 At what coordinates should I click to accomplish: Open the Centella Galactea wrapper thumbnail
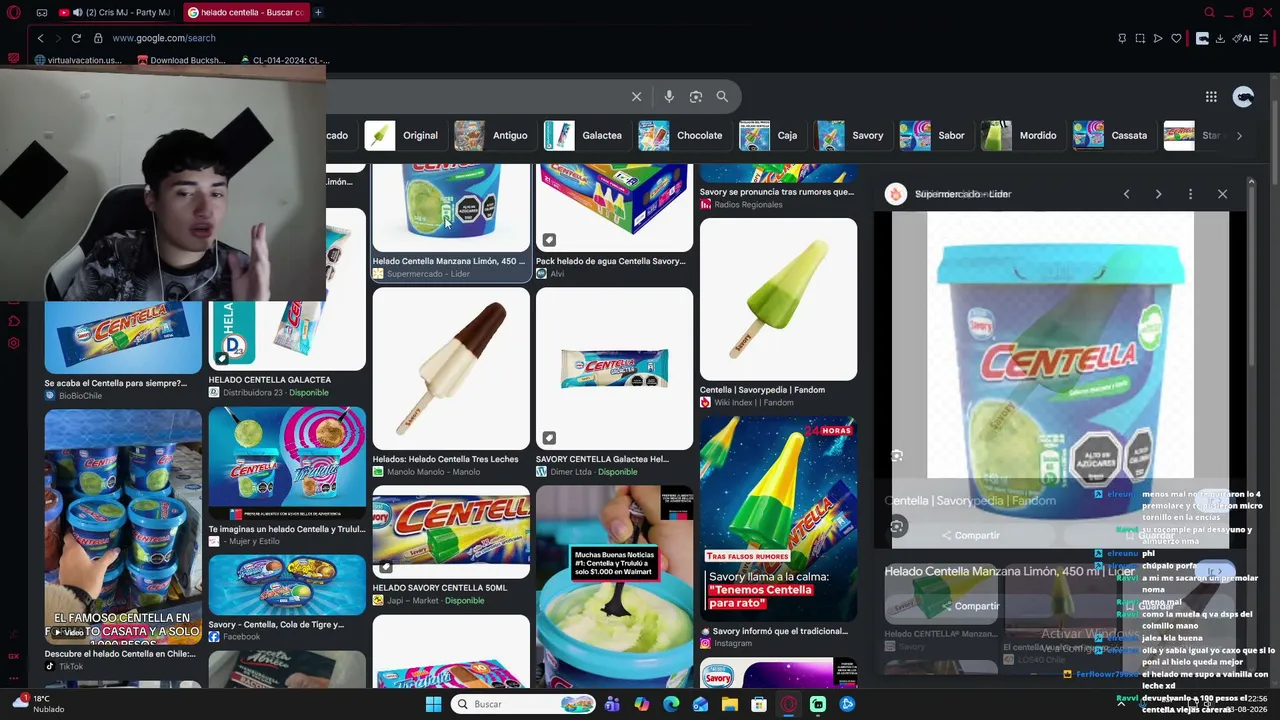pyautogui.click(x=614, y=369)
